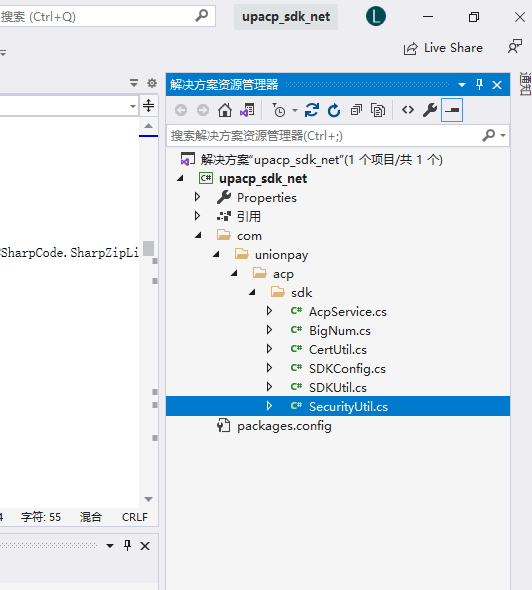The height and width of the screenshot is (590, 532).
Task: Select SecurityUtil.cs file
Action: [348, 407]
